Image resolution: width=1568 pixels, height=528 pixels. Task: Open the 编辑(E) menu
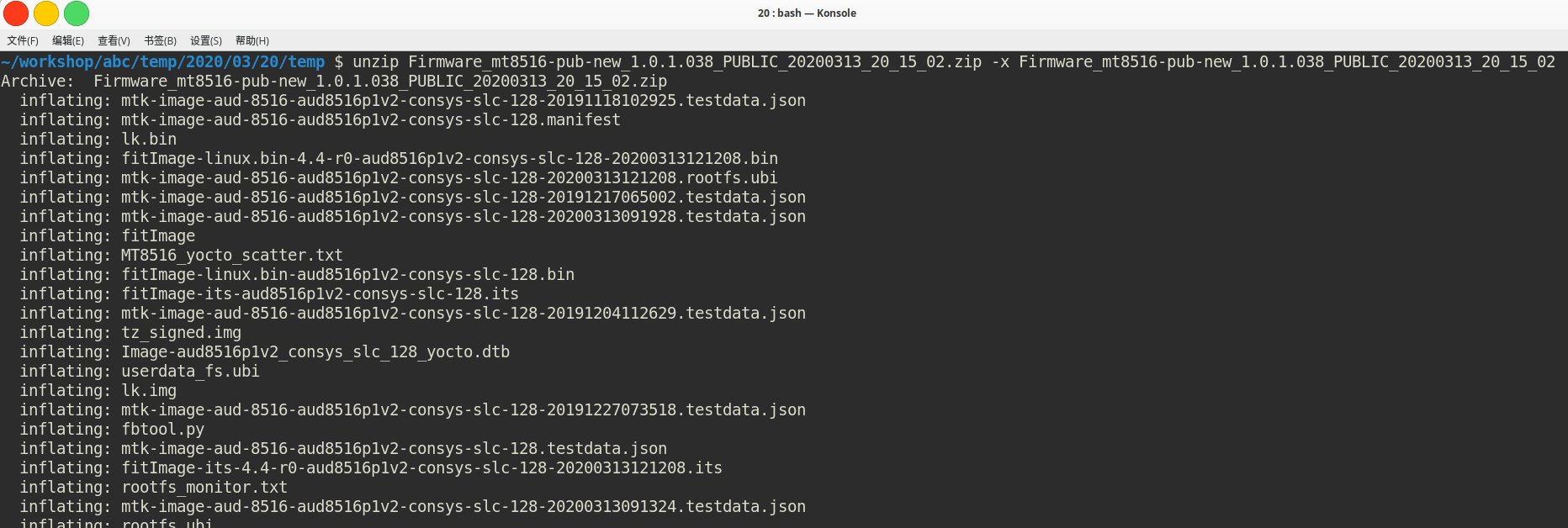68,40
